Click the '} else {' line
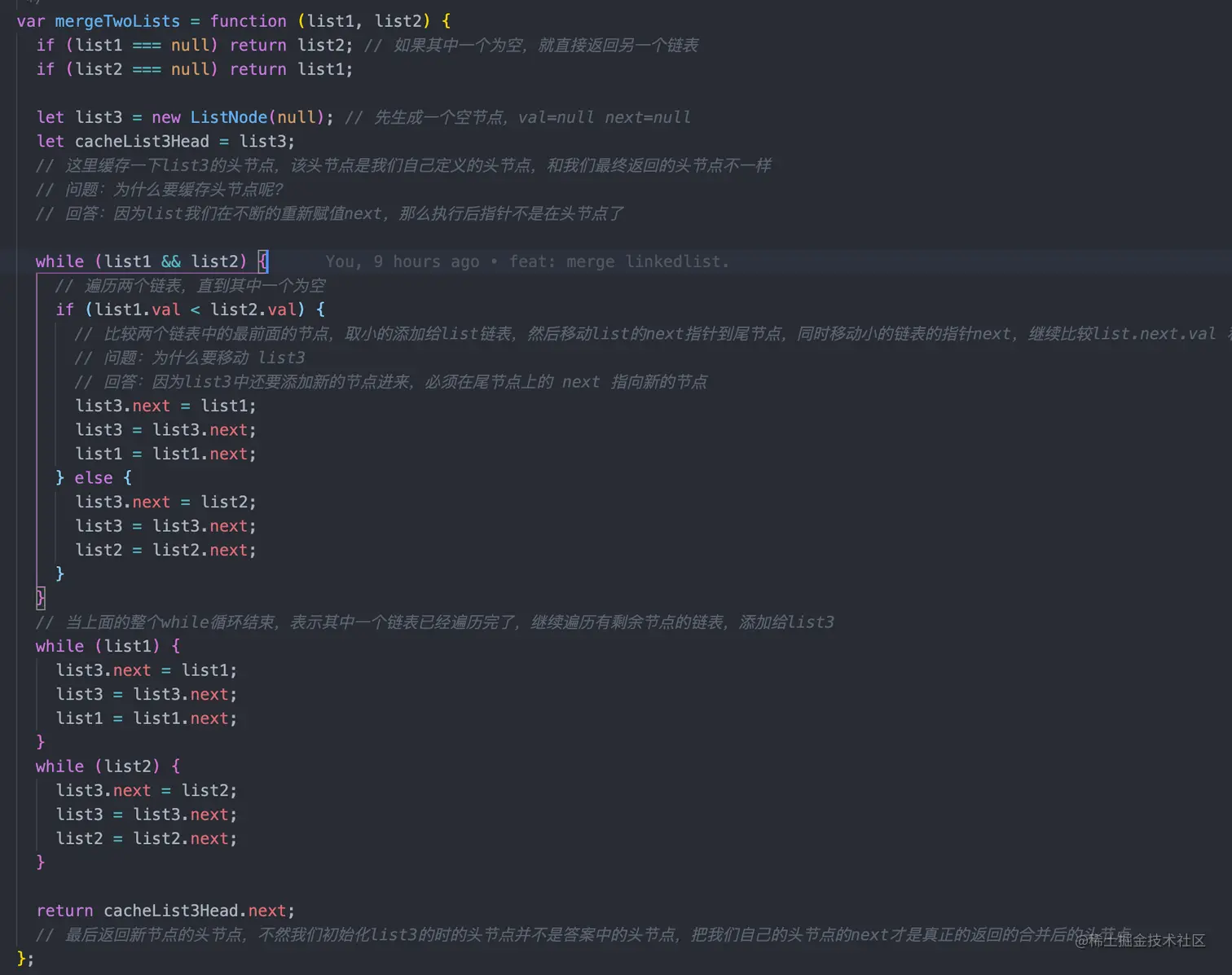 tap(94, 478)
